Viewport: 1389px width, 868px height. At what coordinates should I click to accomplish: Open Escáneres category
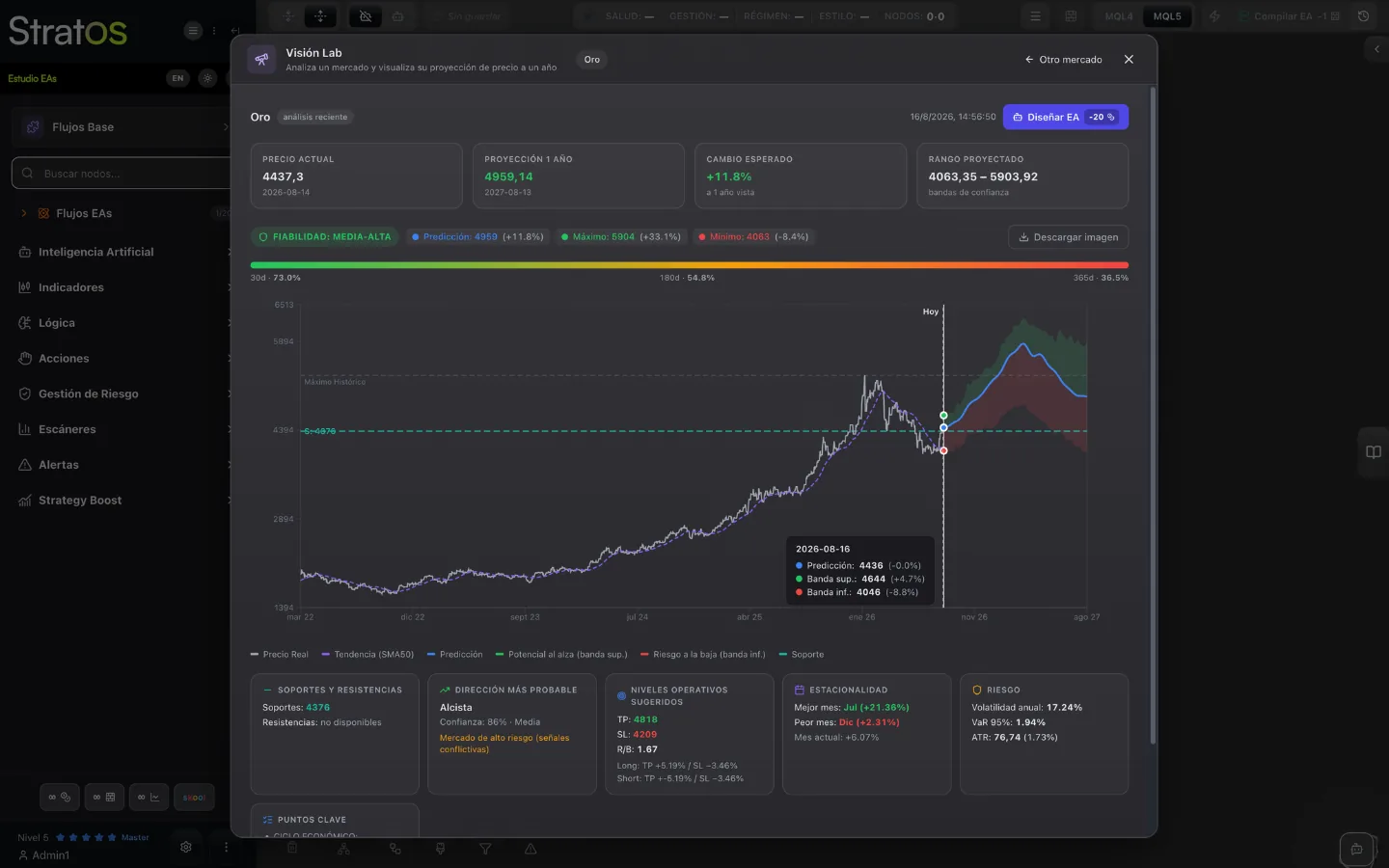(x=121, y=429)
